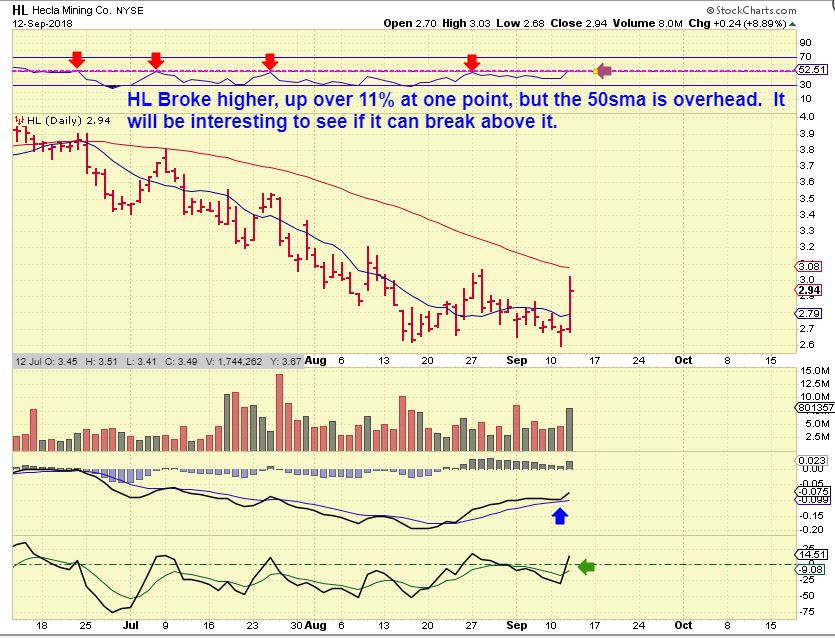
Task: Click the Sep label on price panel date axis
Action: click(x=517, y=360)
